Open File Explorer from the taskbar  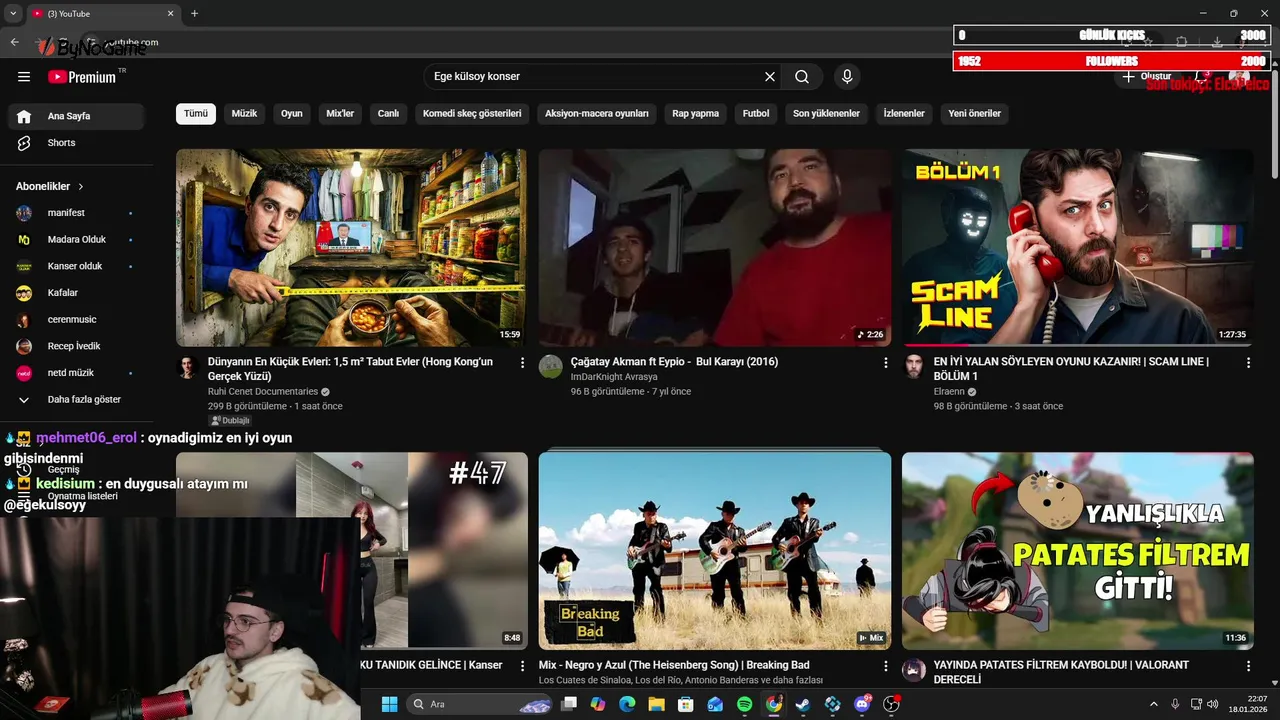pyautogui.click(x=656, y=704)
